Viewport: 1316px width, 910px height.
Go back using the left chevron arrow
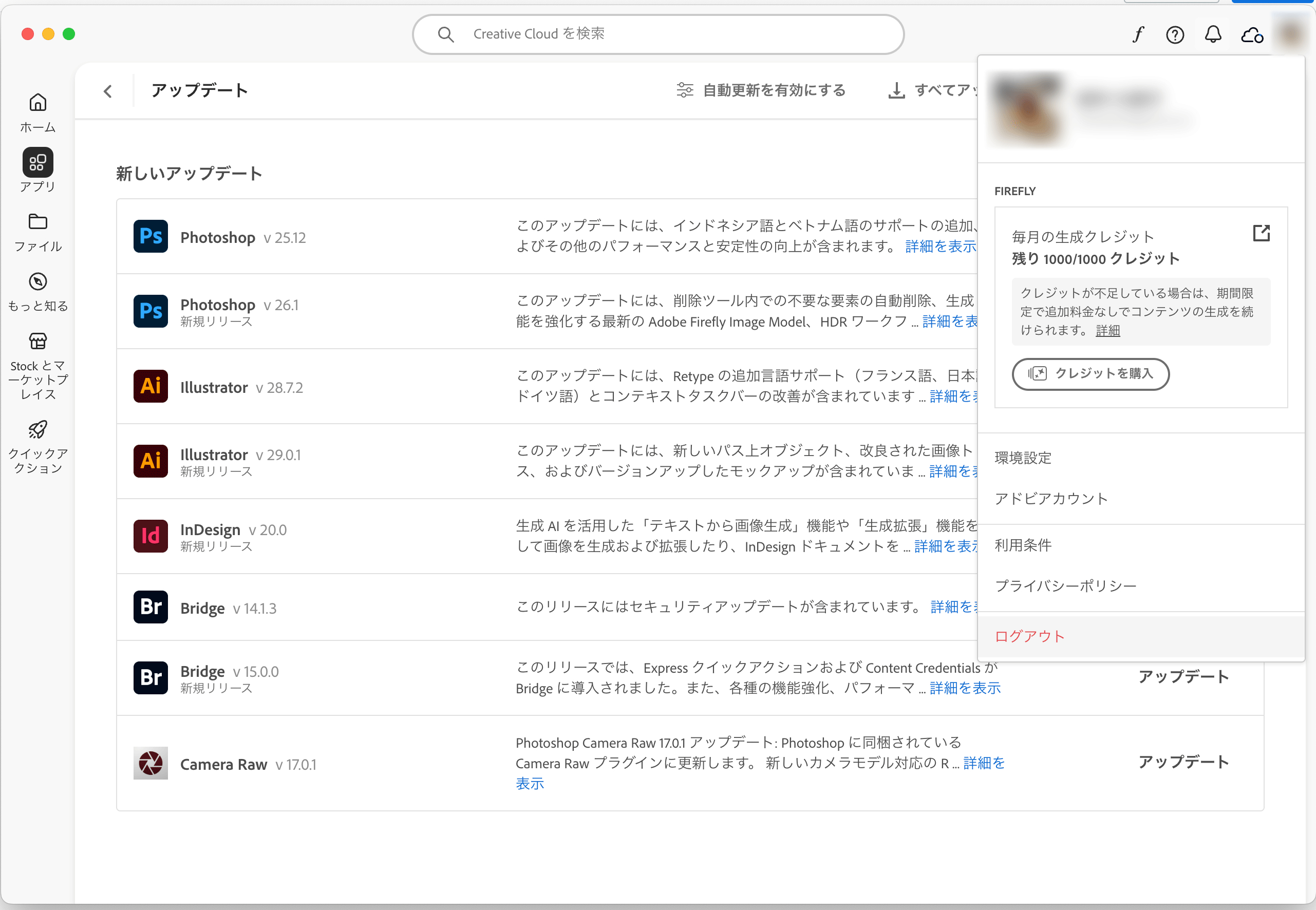click(x=108, y=91)
